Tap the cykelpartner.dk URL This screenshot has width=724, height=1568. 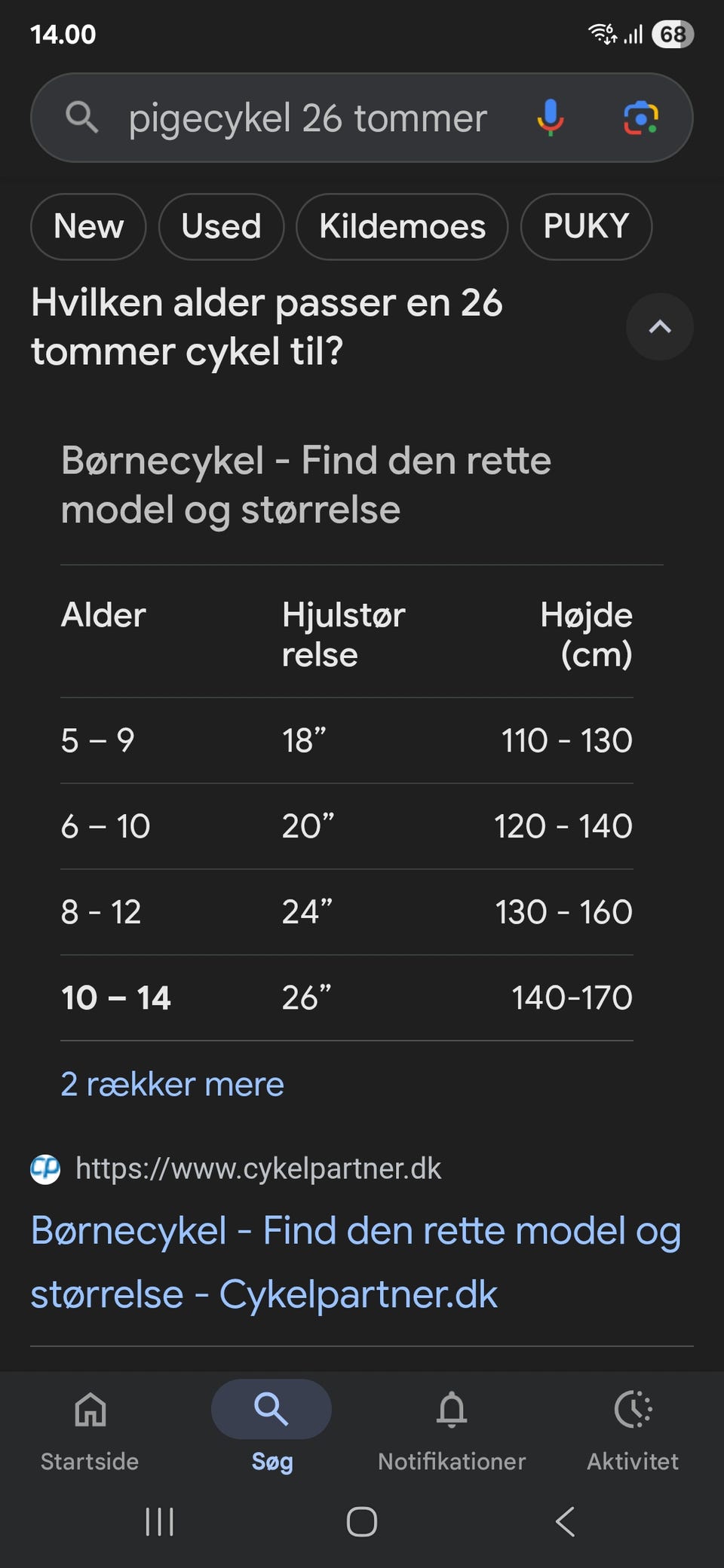258,1168
